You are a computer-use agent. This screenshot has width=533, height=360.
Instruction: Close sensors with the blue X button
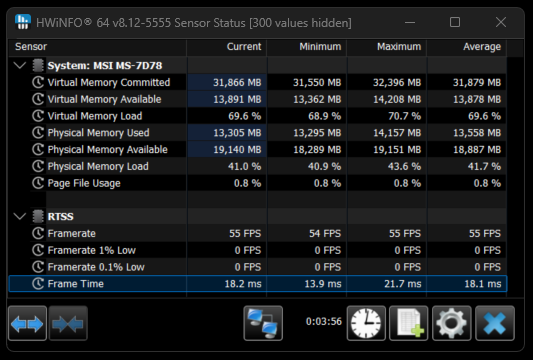495,323
